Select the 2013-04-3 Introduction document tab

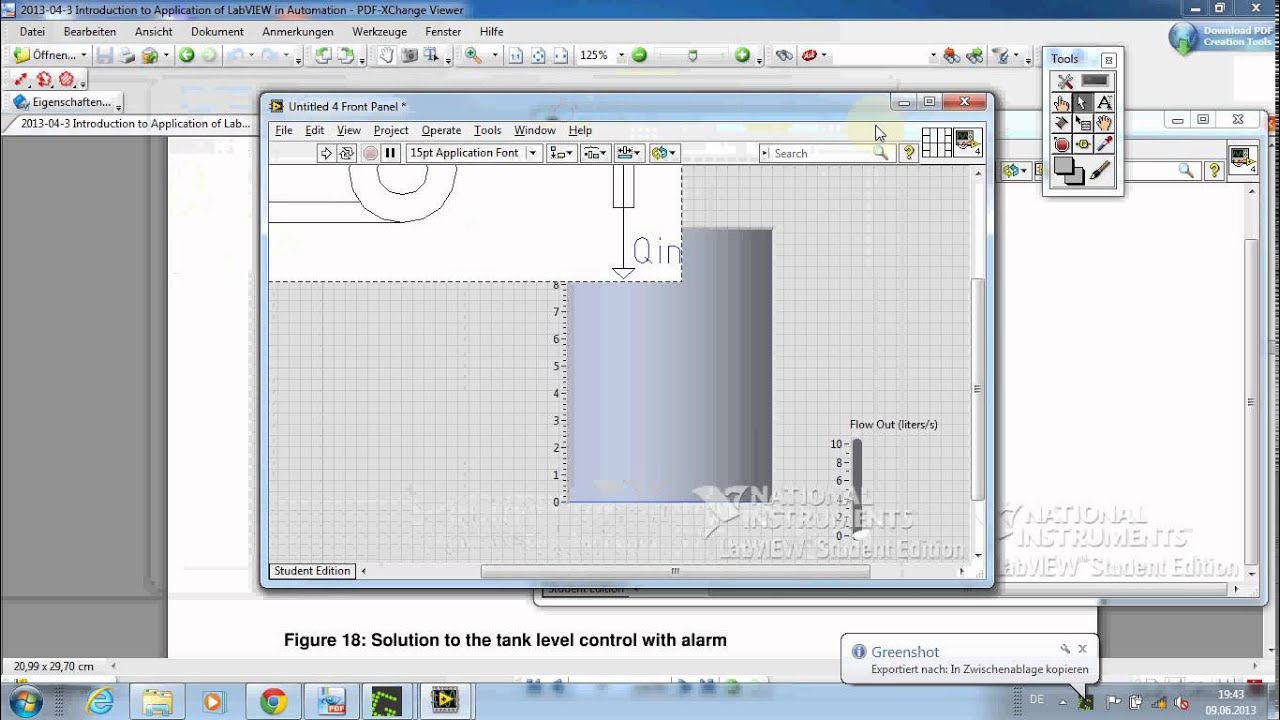tap(136, 124)
